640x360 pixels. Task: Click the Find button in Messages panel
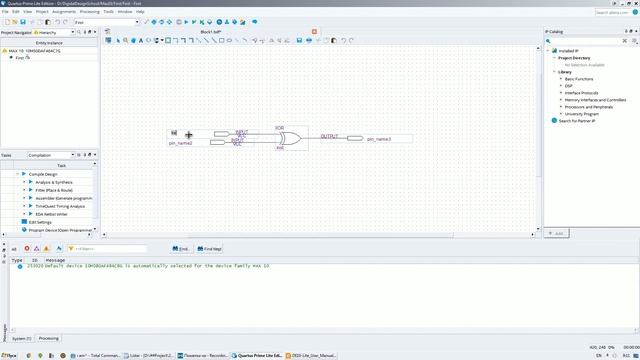[180, 249]
